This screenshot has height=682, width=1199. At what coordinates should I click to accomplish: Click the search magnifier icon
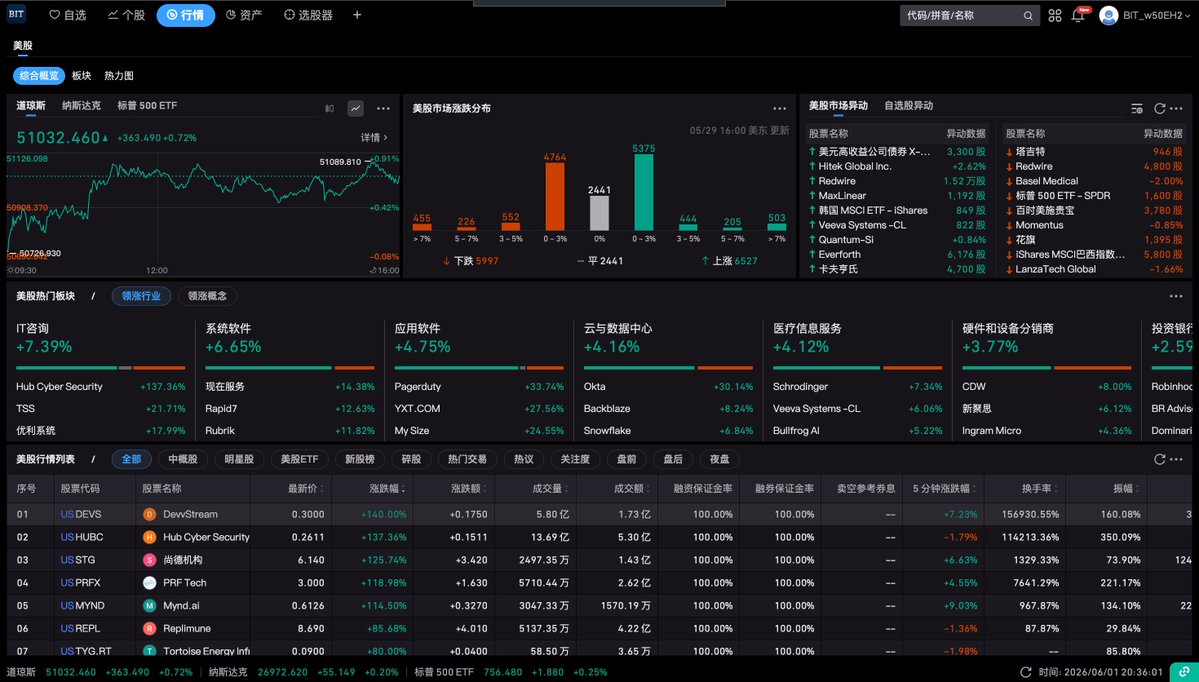(x=1028, y=15)
